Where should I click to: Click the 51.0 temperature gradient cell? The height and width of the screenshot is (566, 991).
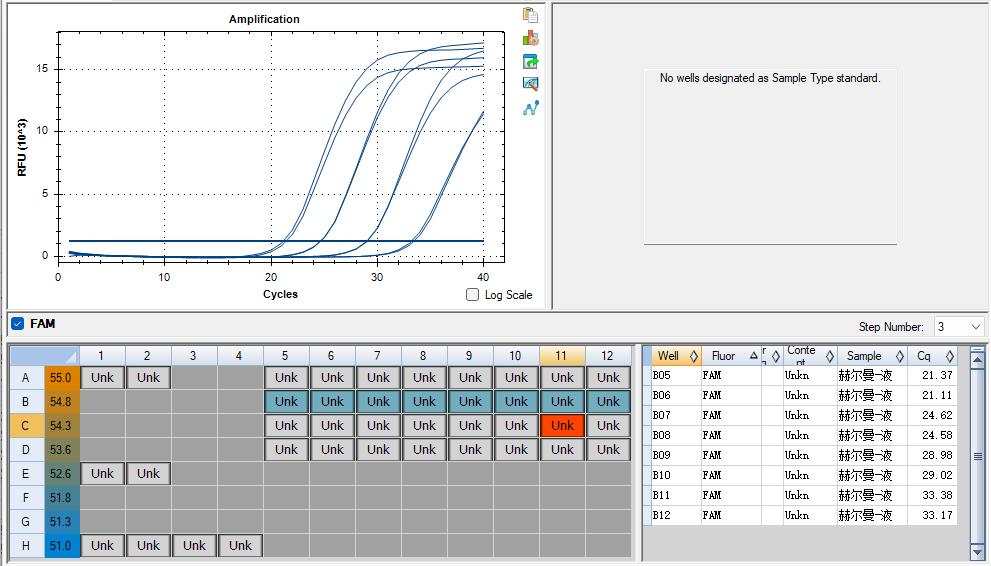tap(62, 546)
